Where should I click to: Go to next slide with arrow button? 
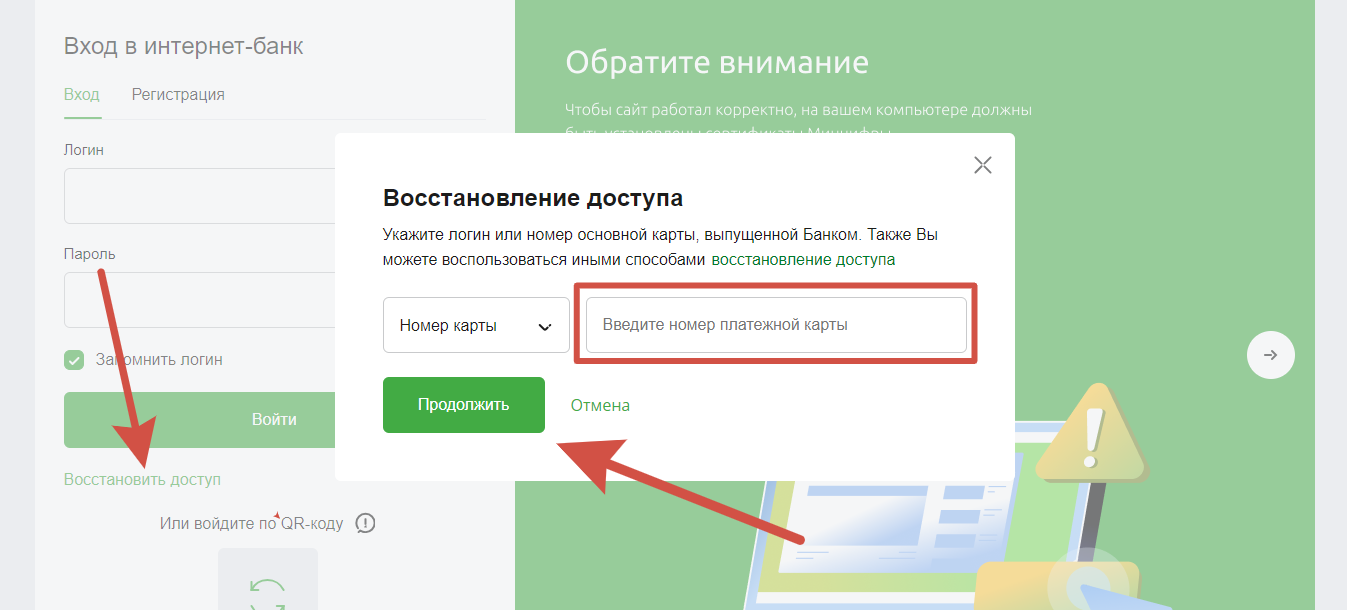1270,355
